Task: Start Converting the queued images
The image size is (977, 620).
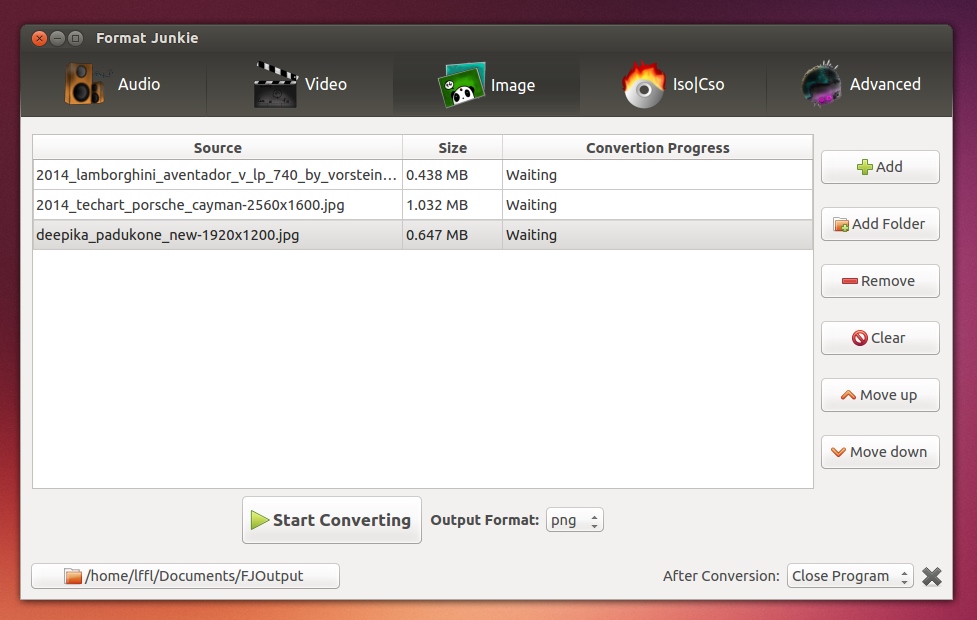Action: (x=331, y=520)
